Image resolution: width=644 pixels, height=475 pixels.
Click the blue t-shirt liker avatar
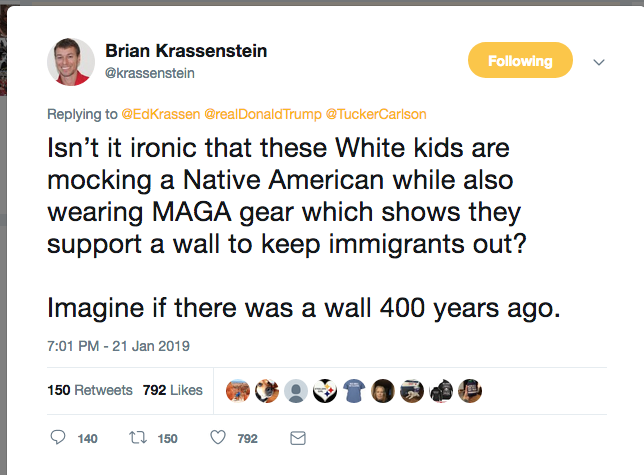click(354, 391)
